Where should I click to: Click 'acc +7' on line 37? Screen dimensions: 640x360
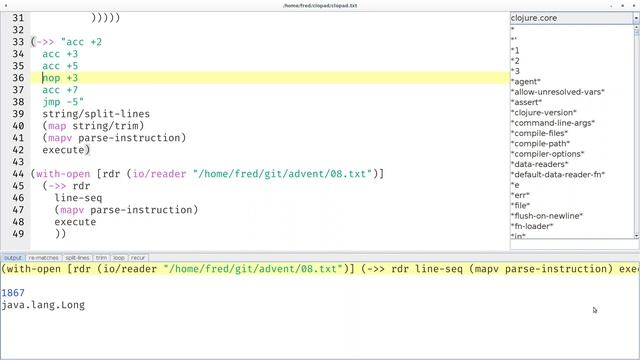60,90
